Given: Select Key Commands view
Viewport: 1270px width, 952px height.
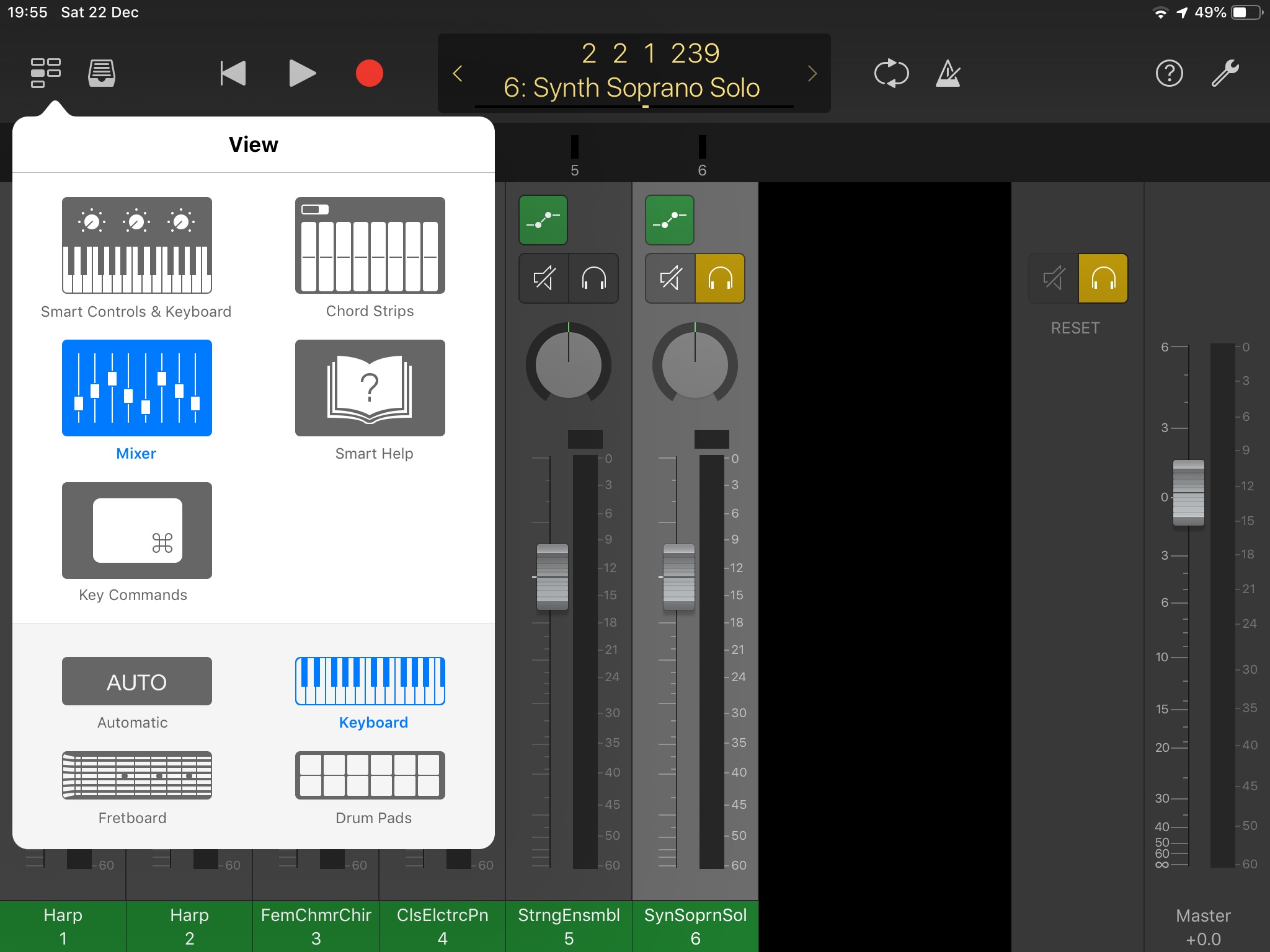Looking at the screenshot, I should tap(136, 543).
